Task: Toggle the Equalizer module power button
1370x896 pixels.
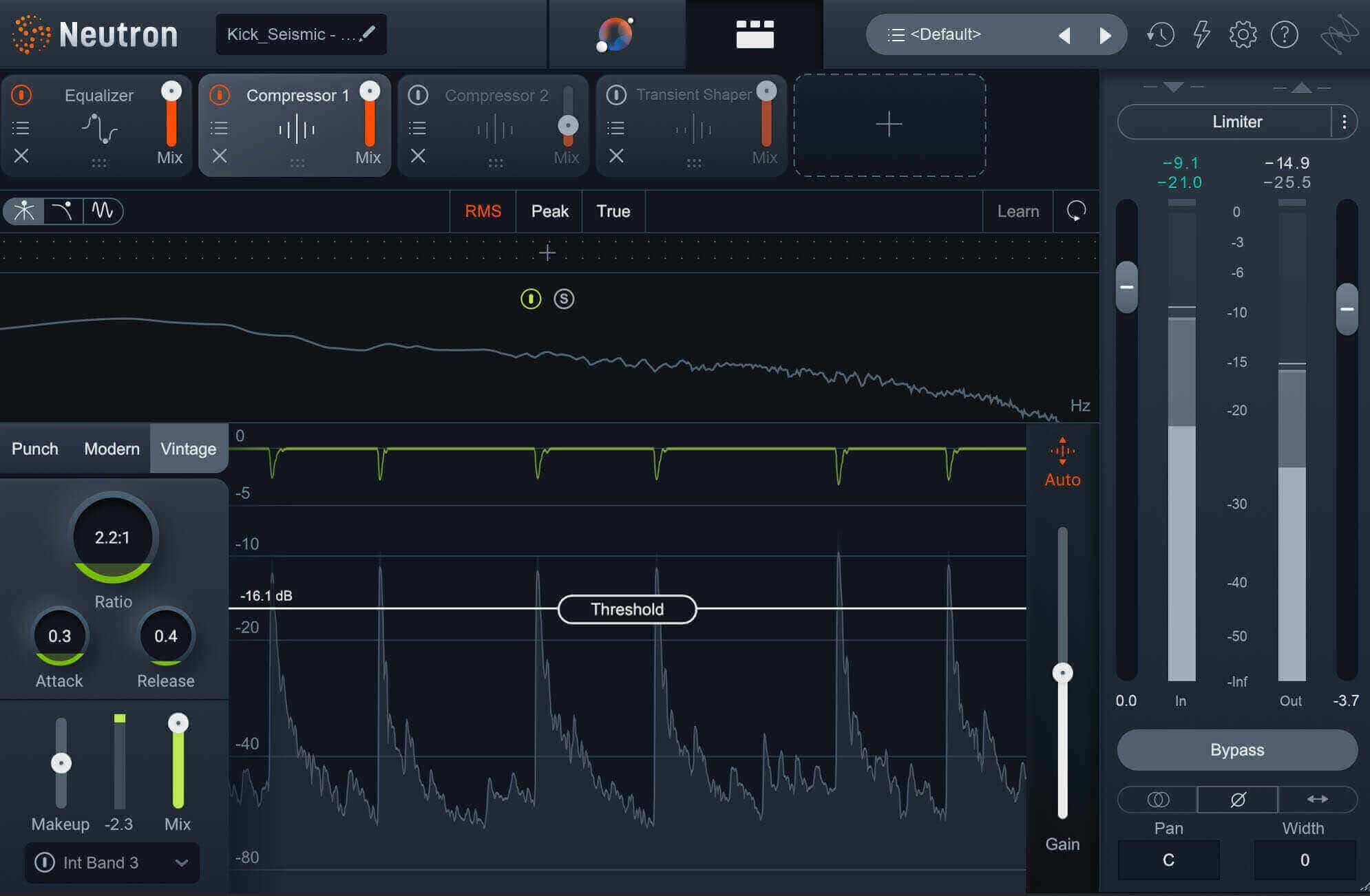Action: [21, 95]
